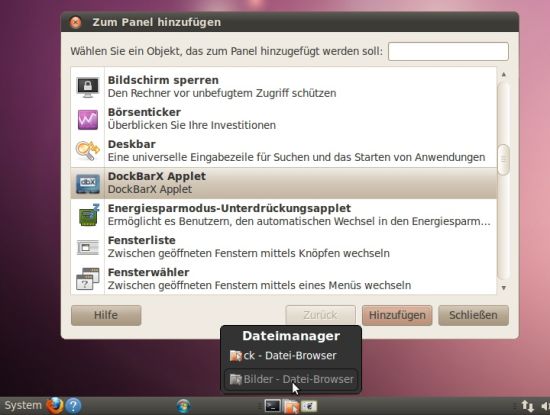Click the disabled Zurück button

320,315
